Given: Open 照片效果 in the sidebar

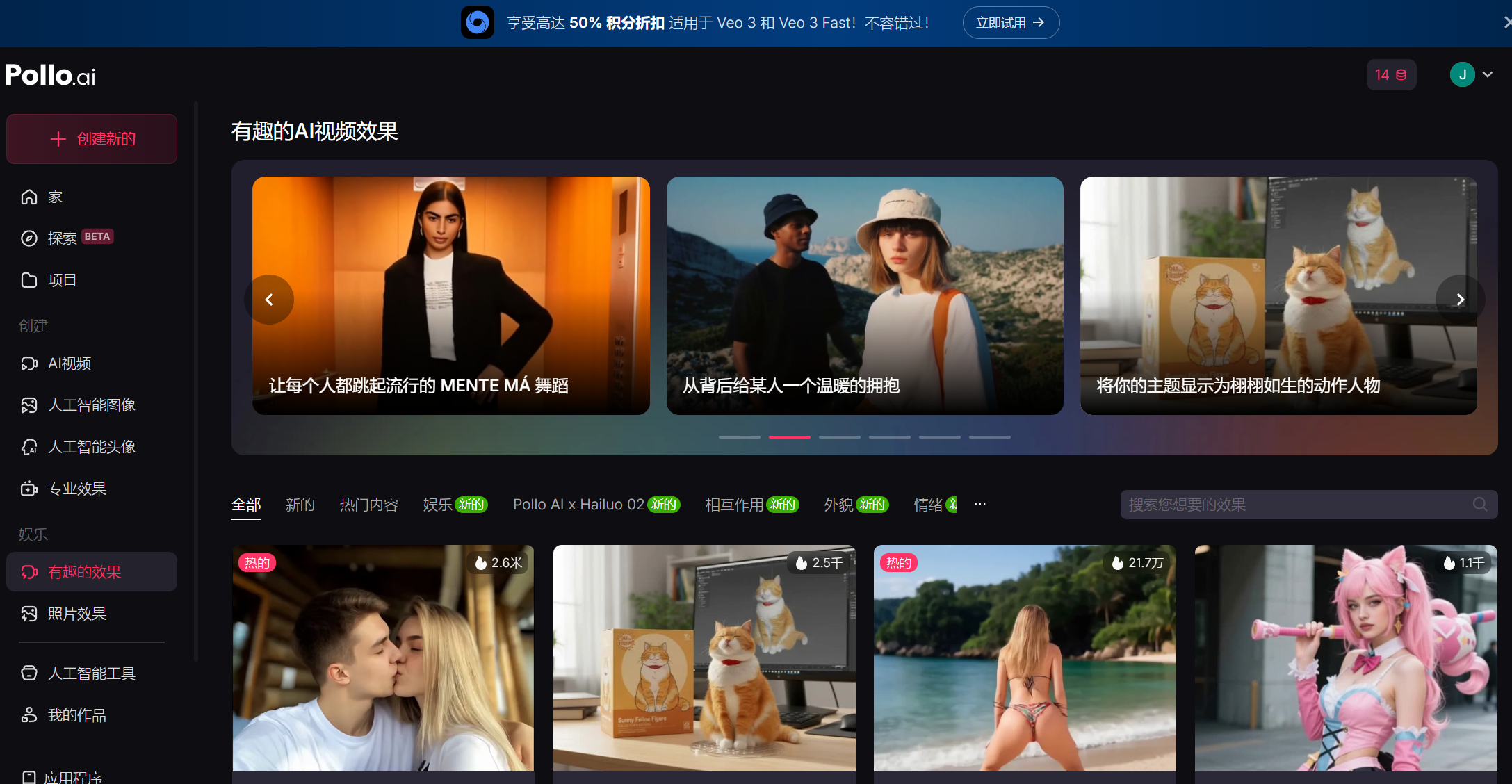Looking at the screenshot, I should [x=92, y=614].
